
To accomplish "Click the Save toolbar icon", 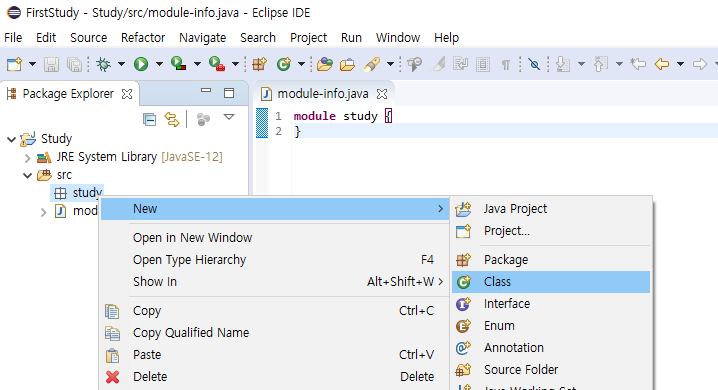I will [x=51, y=65].
